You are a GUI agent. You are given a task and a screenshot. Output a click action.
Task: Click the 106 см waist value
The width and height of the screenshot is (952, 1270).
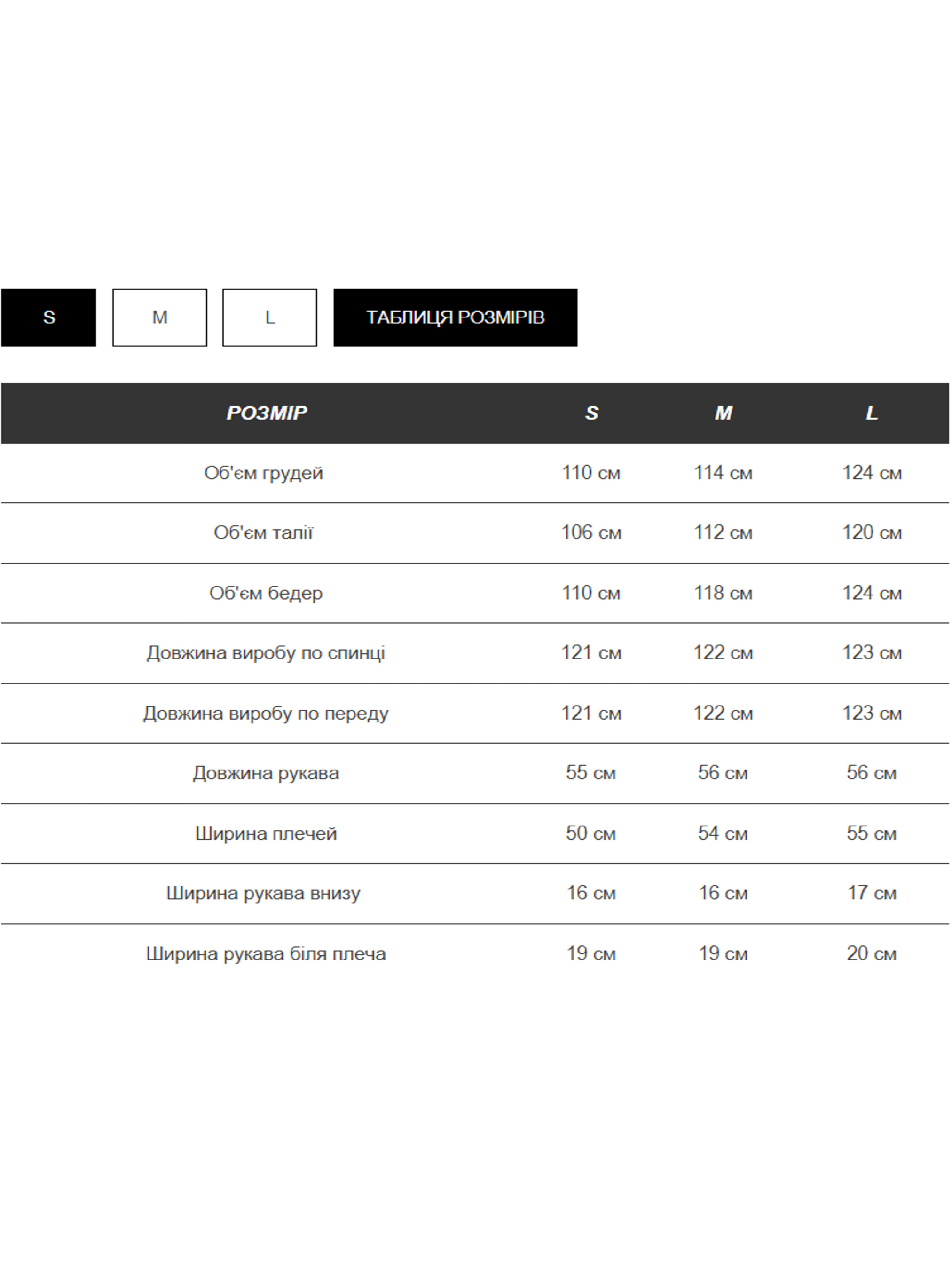pos(591,533)
